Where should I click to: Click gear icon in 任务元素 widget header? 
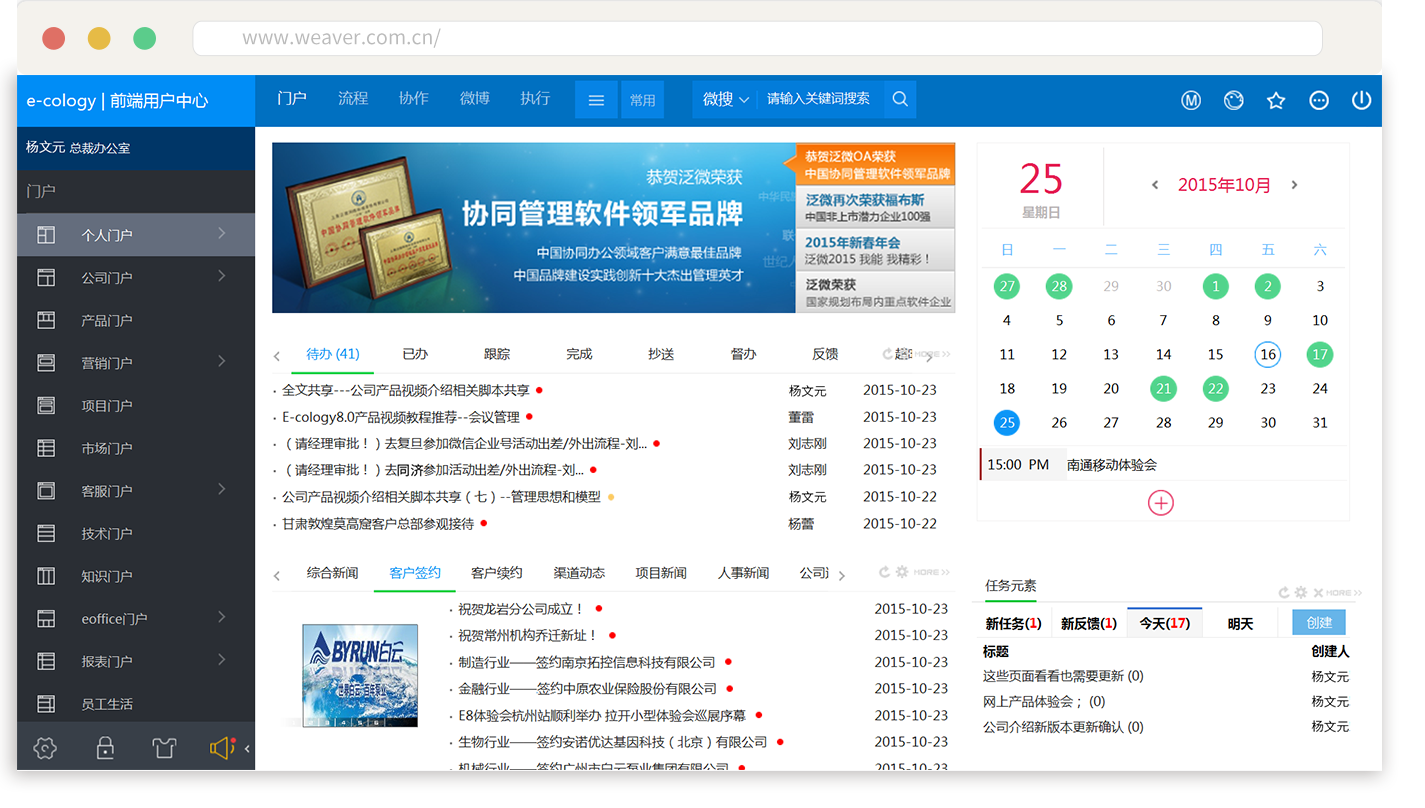coord(1301,593)
